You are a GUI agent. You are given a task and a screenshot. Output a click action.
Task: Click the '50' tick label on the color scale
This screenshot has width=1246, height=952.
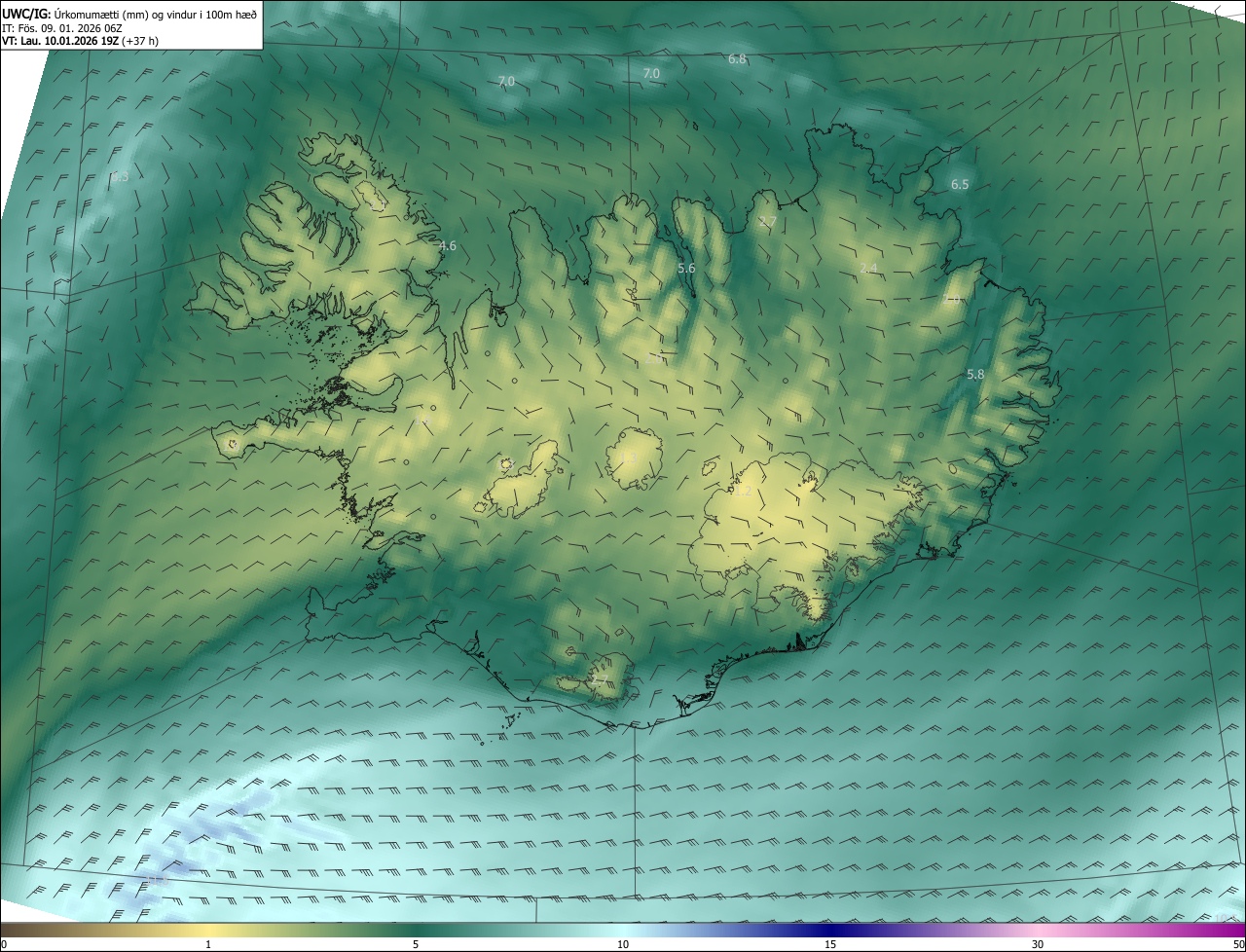1238,944
